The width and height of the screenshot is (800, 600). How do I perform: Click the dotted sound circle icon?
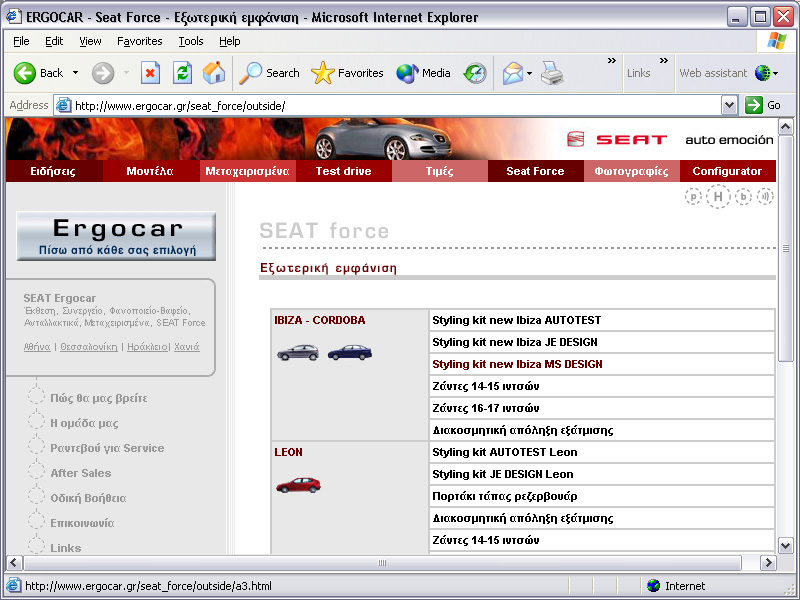point(765,196)
